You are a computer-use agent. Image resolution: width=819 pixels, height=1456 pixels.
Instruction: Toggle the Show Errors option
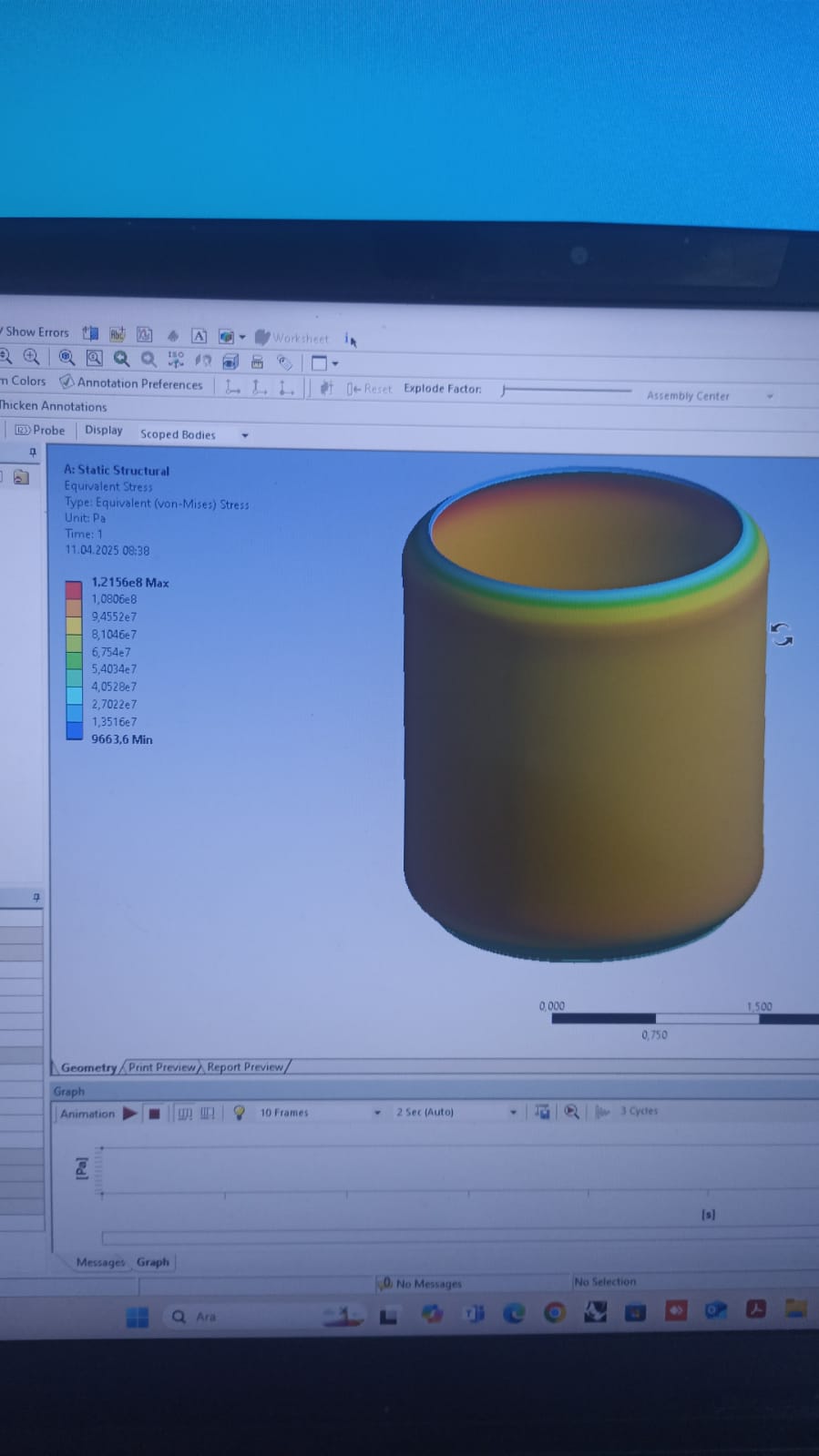click(36, 332)
